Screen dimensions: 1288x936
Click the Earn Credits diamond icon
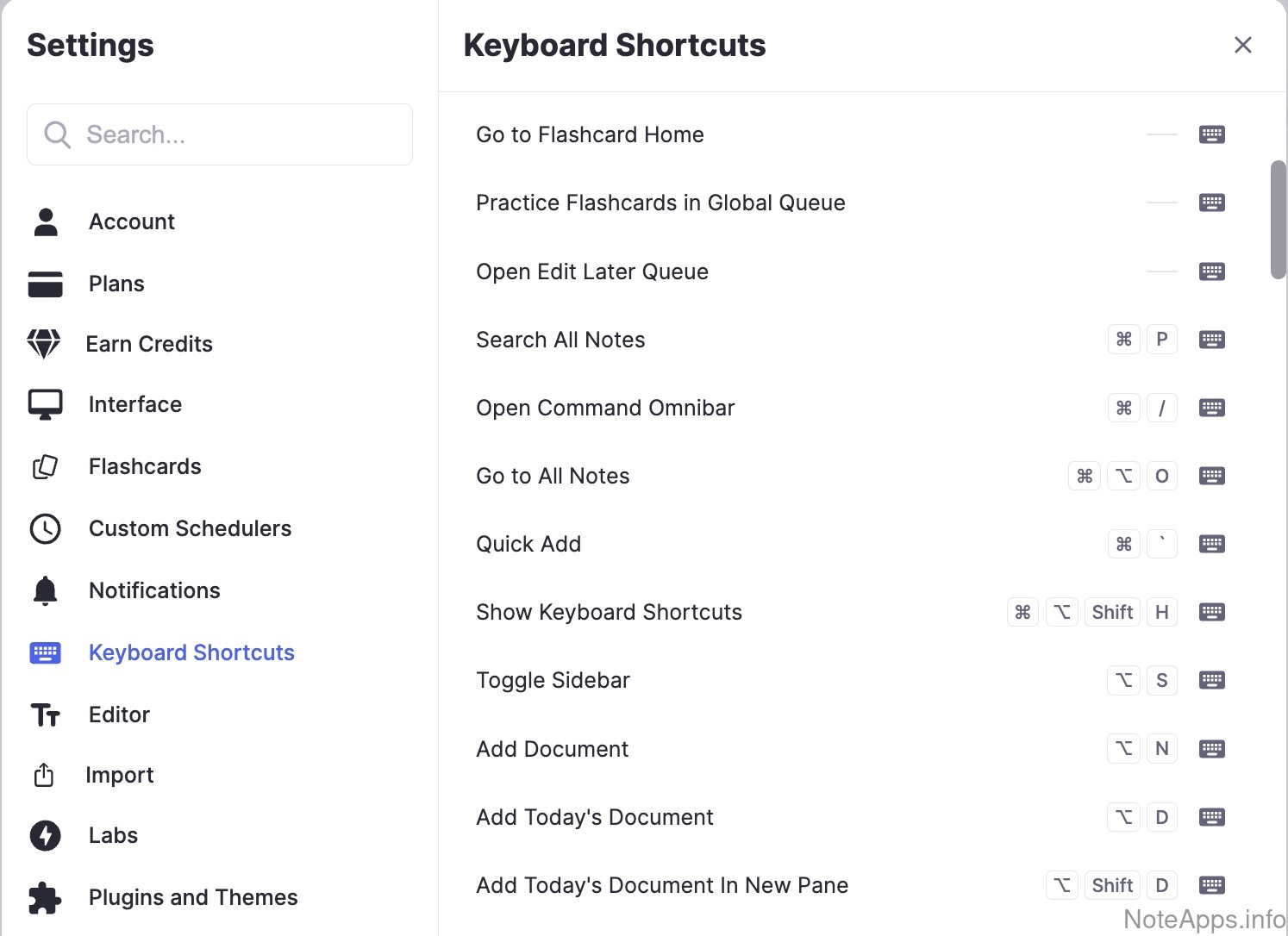coord(44,344)
